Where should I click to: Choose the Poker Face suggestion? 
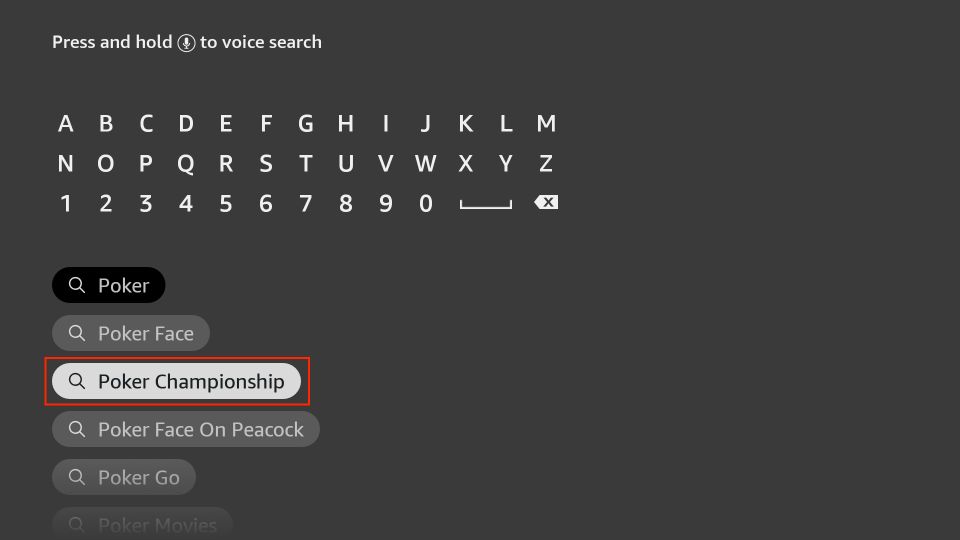point(131,333)
